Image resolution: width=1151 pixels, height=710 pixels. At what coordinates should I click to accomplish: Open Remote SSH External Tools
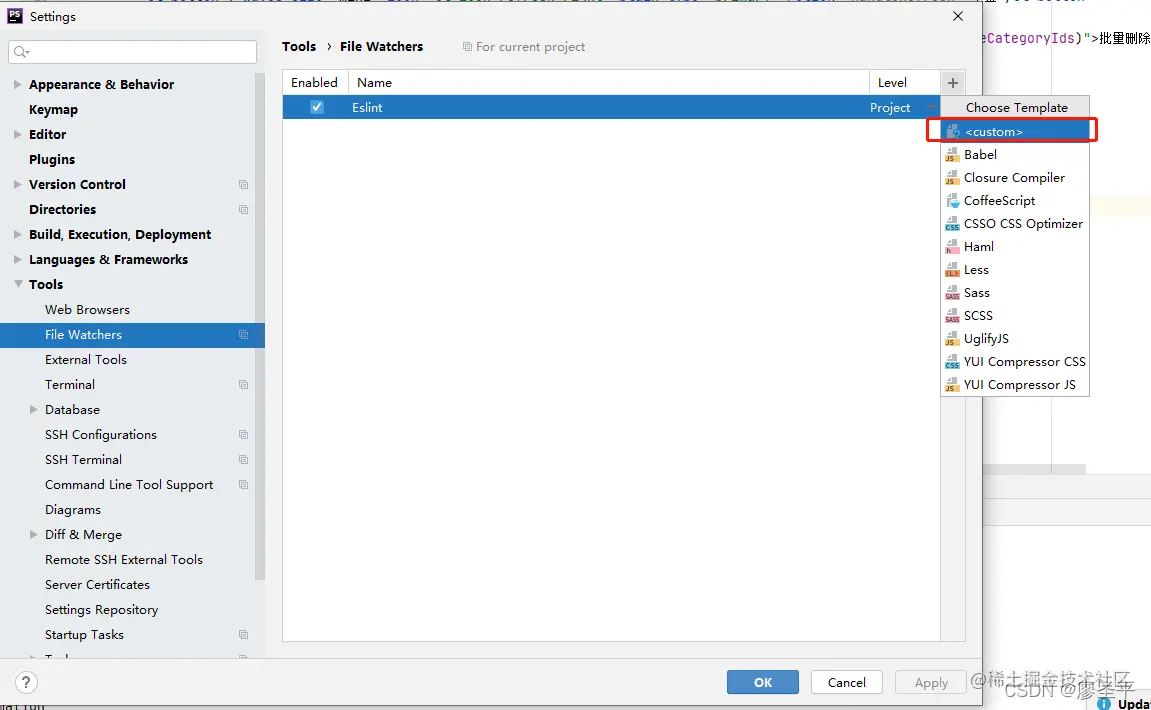124,559
